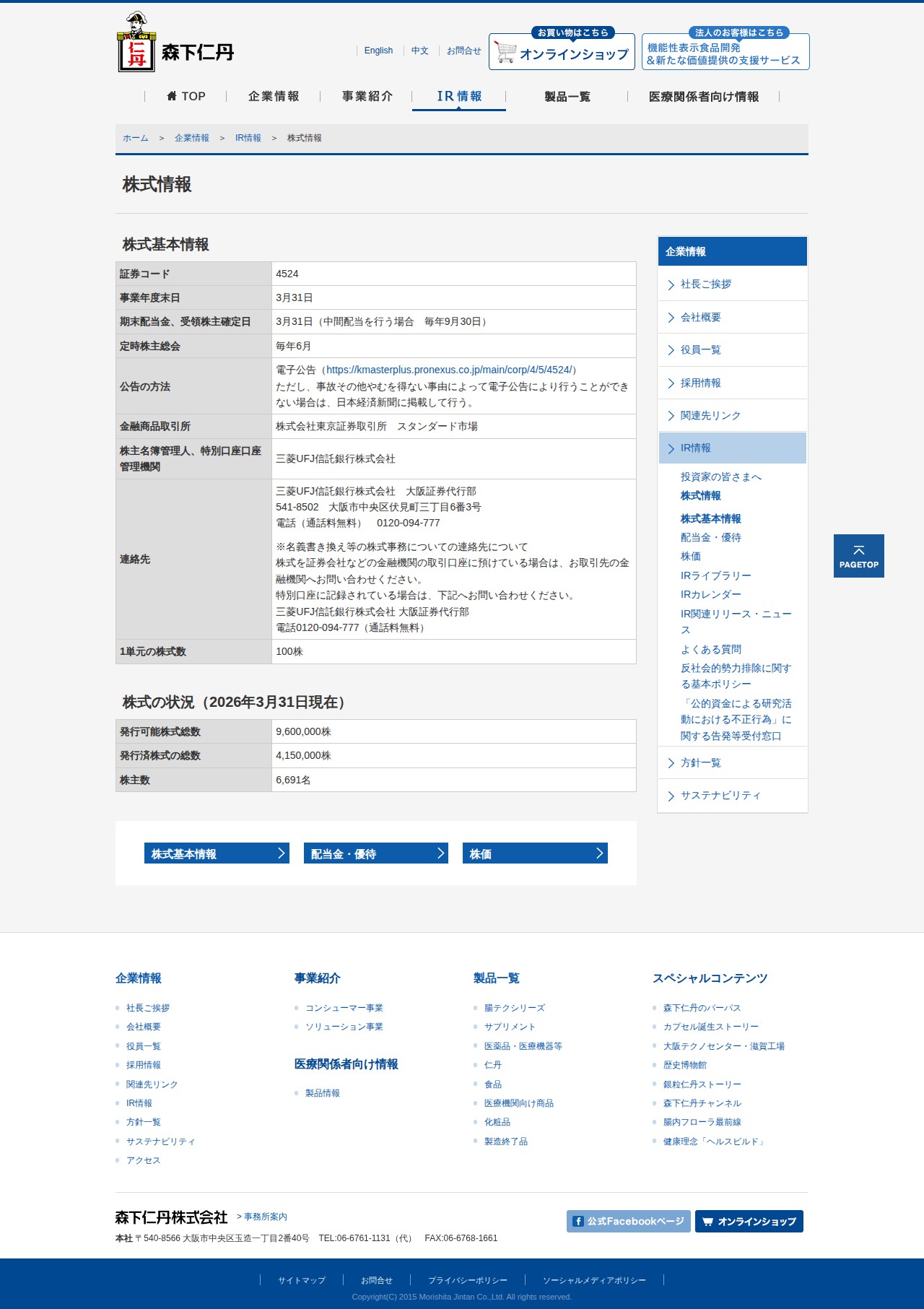
Task: Click ホーム in breadcrumb
Action: pyautogui.click(x=136, y=138)
